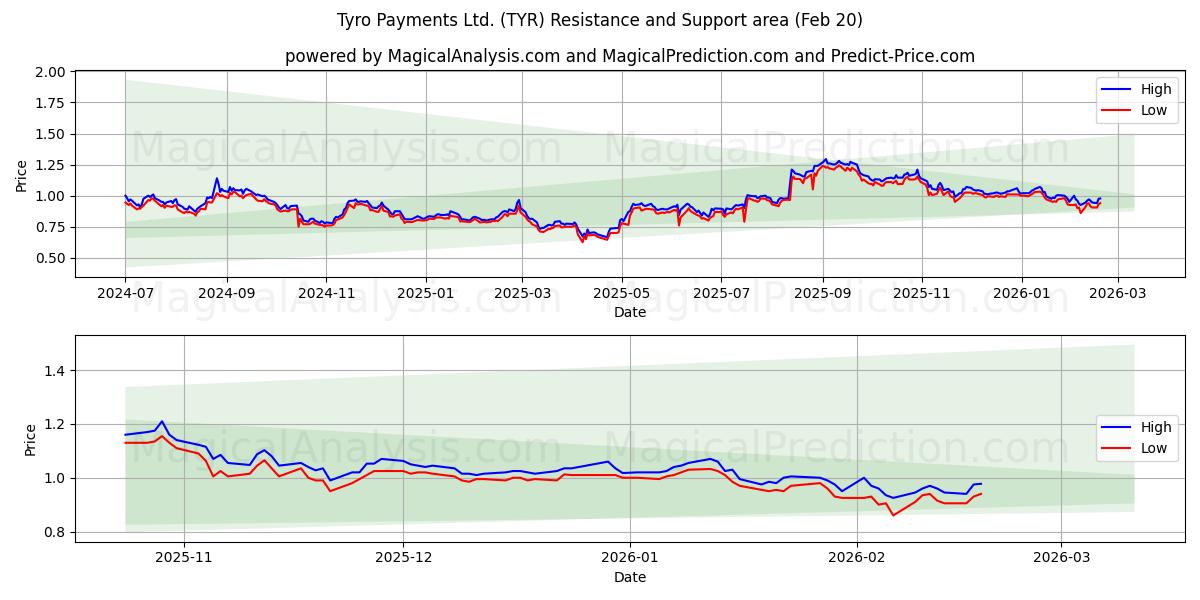Click the top chart y-axis value 1.50
Image resolution: width=1200 pixels, height=600 pixels.
click(50, 134)
